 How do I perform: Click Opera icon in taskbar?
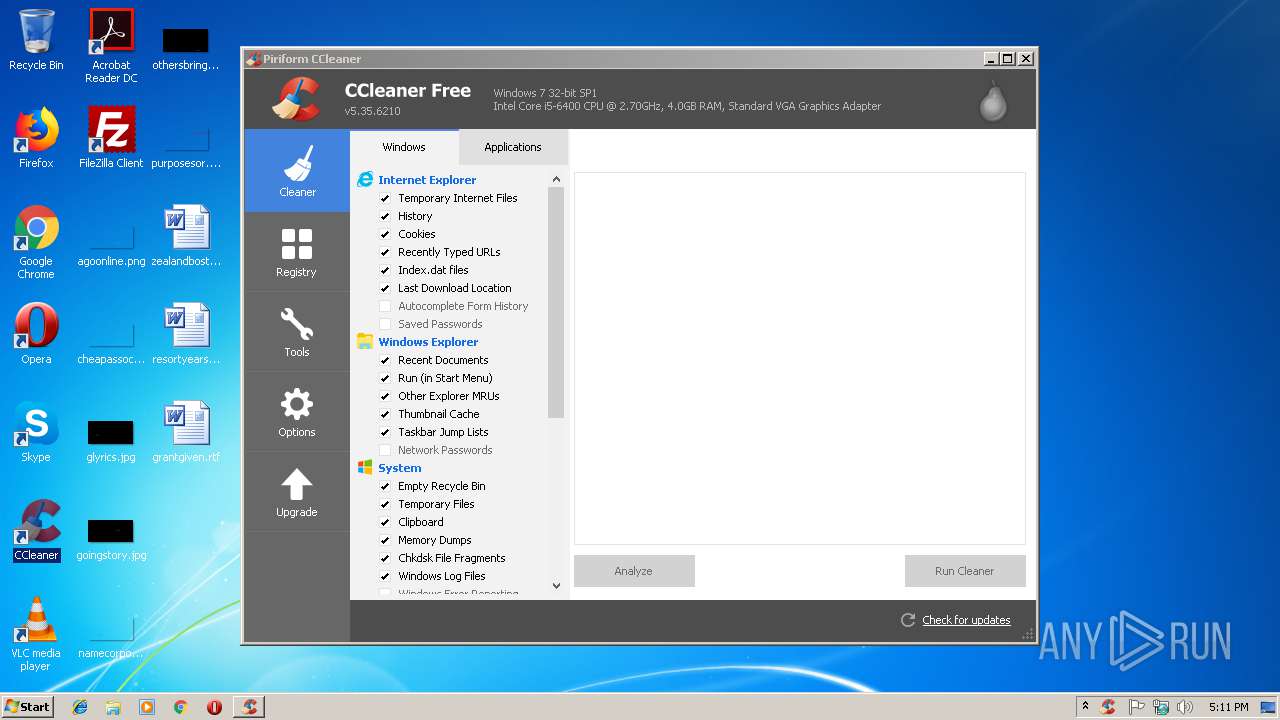(214, 707)
